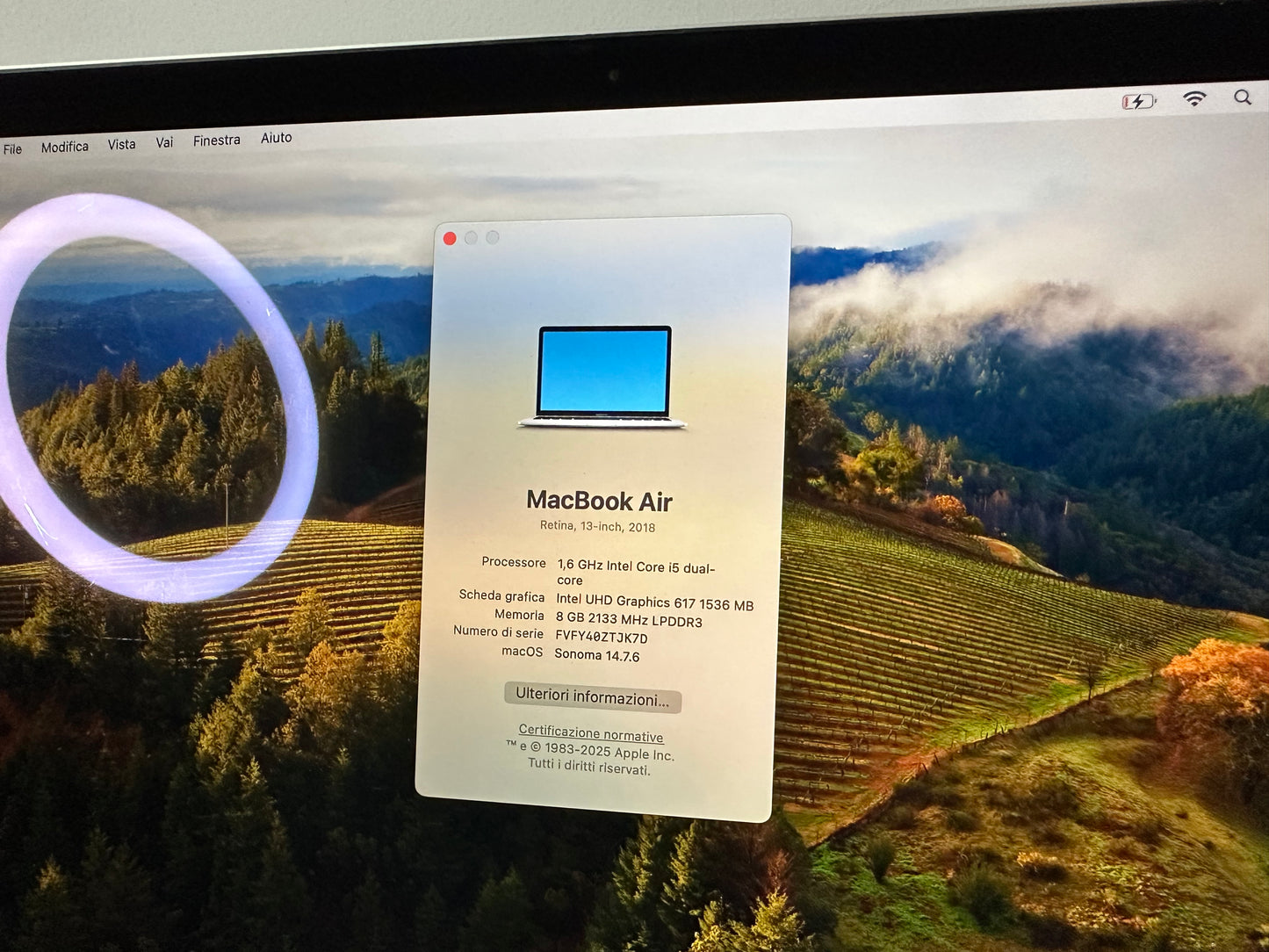This screenshot has width=1269, height=952.
Task: Open the Vai menu
Action: click(164, 142)
